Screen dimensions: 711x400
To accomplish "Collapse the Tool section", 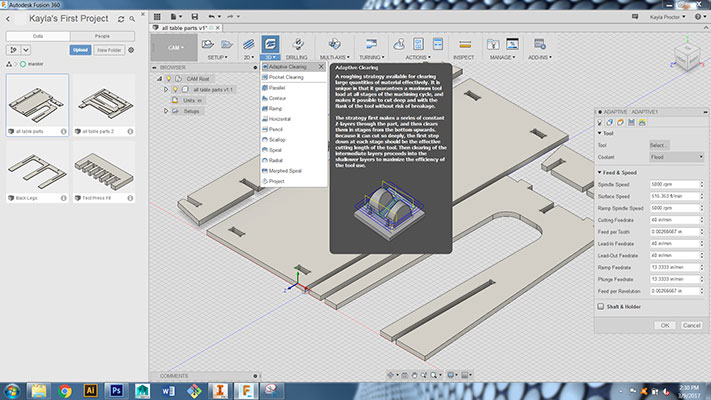I will 599,133.
